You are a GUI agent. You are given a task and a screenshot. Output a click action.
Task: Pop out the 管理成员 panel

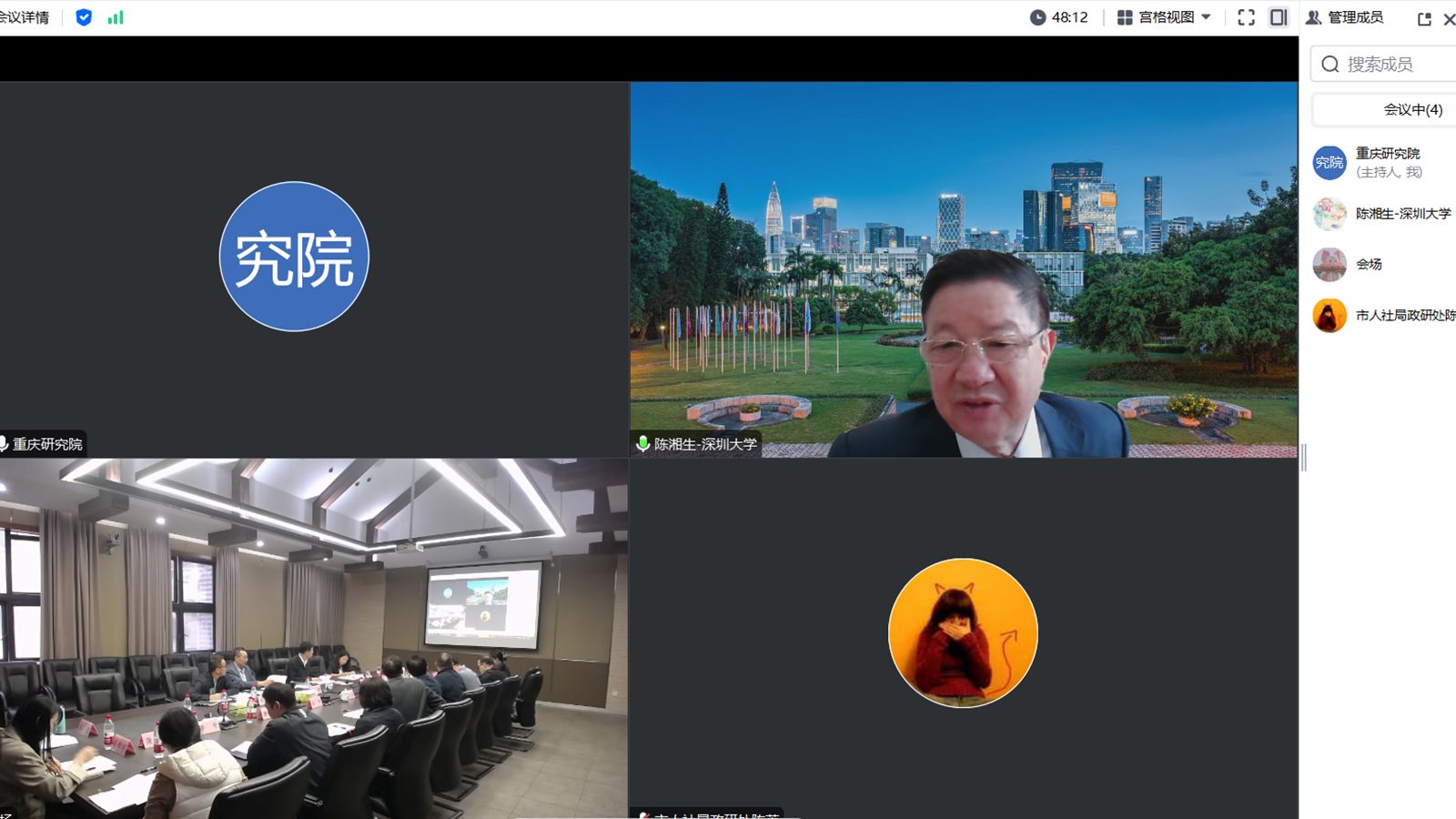(x=1424, y=19)
